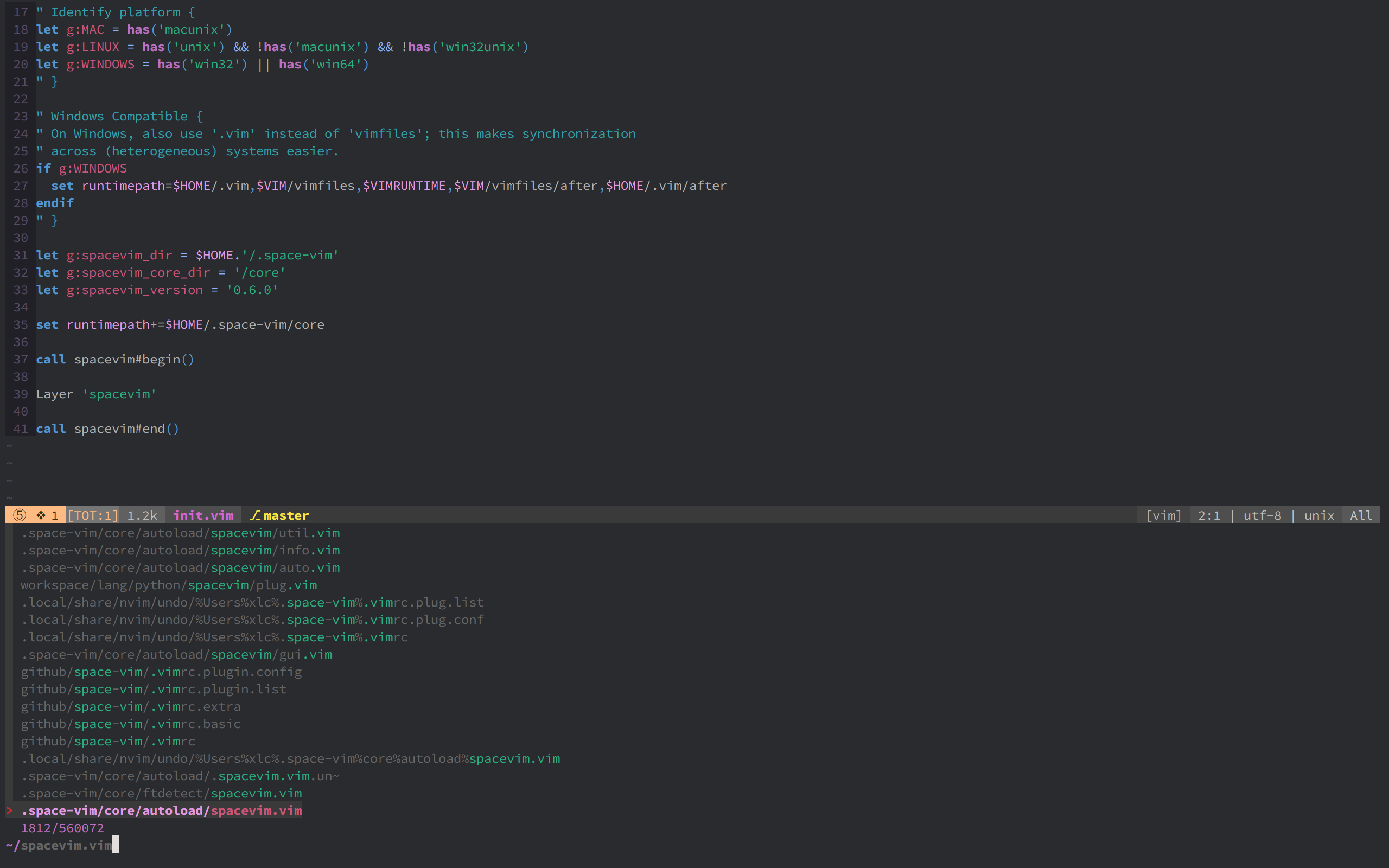Click the [vim] file type icon in statusbar

[1162, 515]
